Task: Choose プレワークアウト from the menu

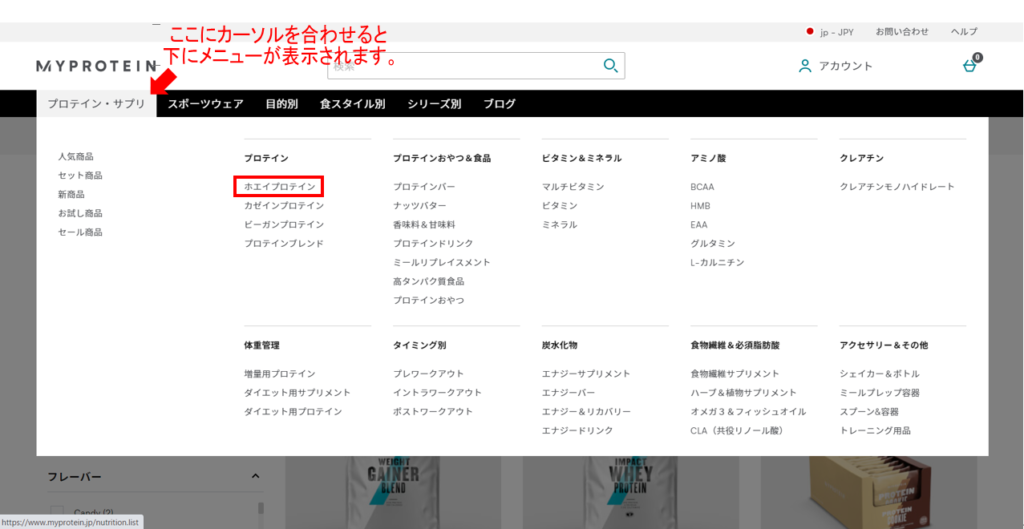Action: pos(429,374)
